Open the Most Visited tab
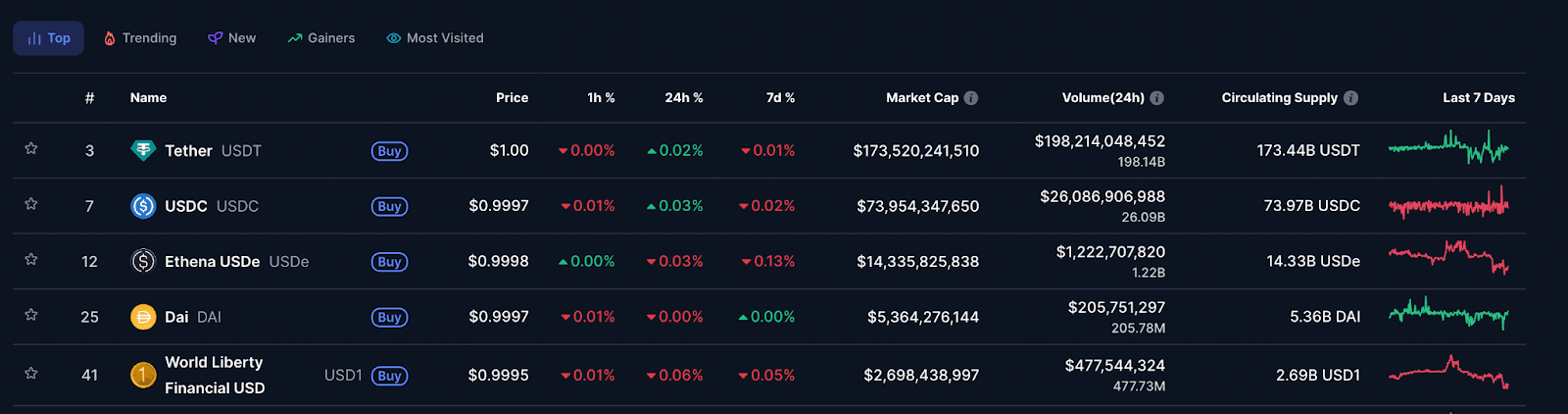This screenshot has width=1568, height=414. point(435,38)
